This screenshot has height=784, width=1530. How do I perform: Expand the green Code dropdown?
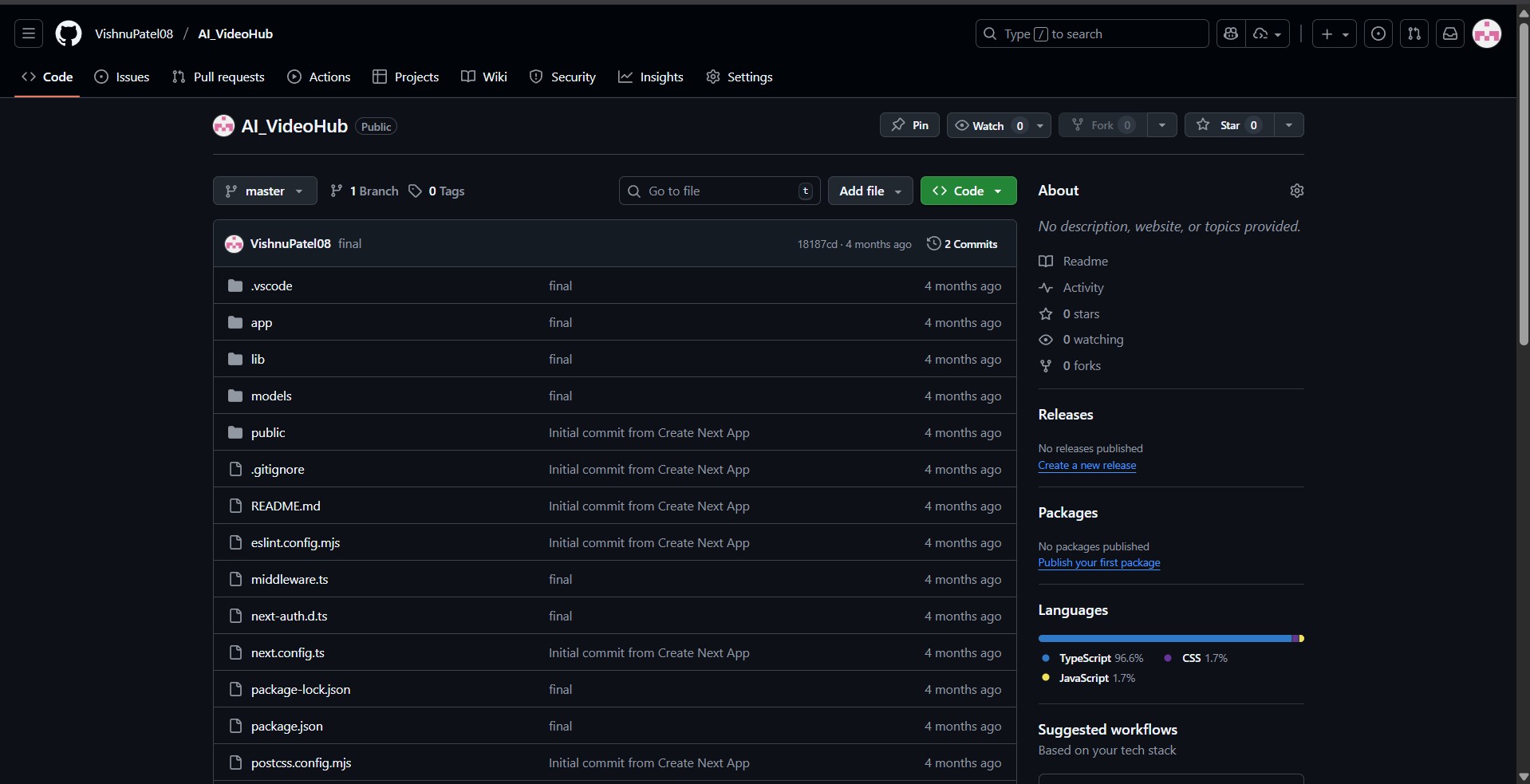pos(968,191)
